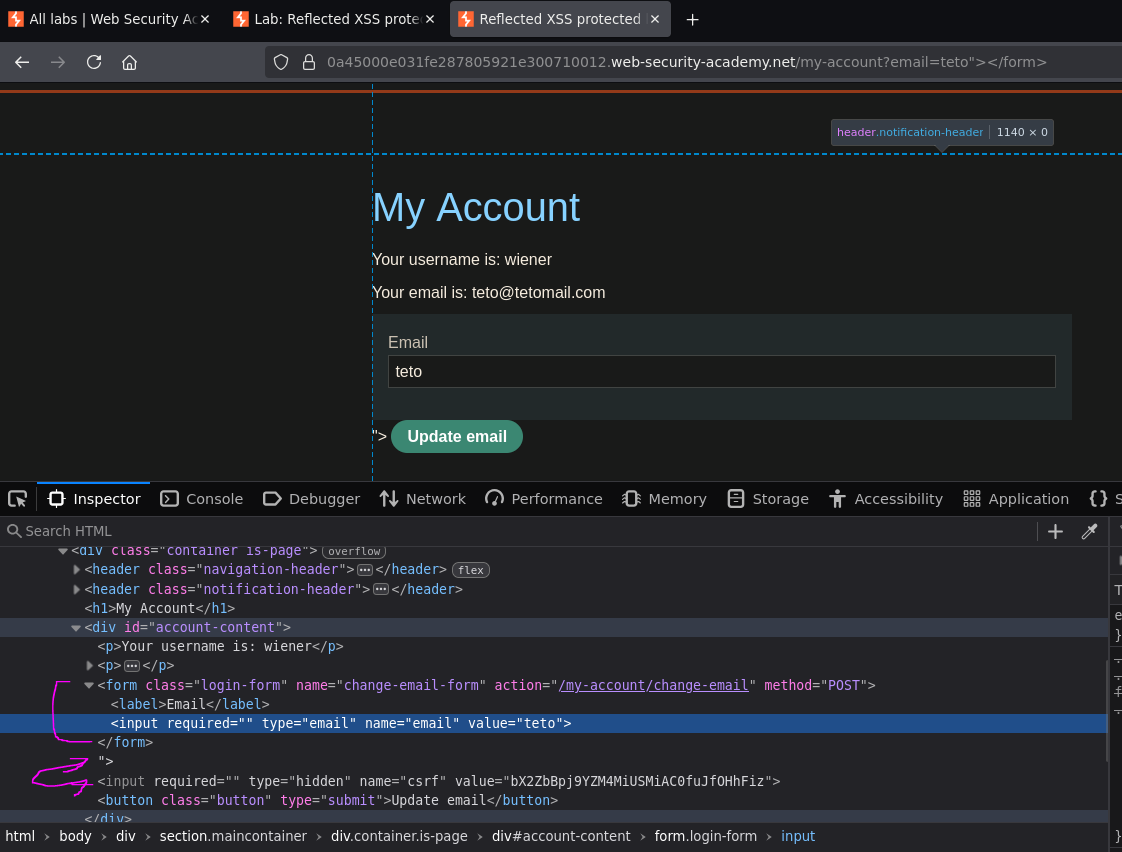Viewport: 1122px width, 852px height.
Task: Select form.login-form breadcrumb
Action: [705, 836]
